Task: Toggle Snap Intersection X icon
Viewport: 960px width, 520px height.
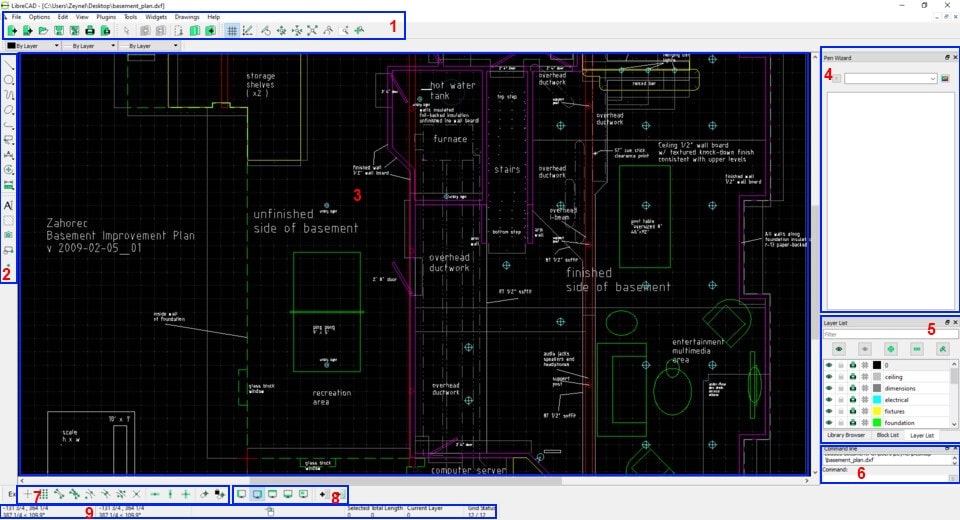Action: [x=137, y=494]
